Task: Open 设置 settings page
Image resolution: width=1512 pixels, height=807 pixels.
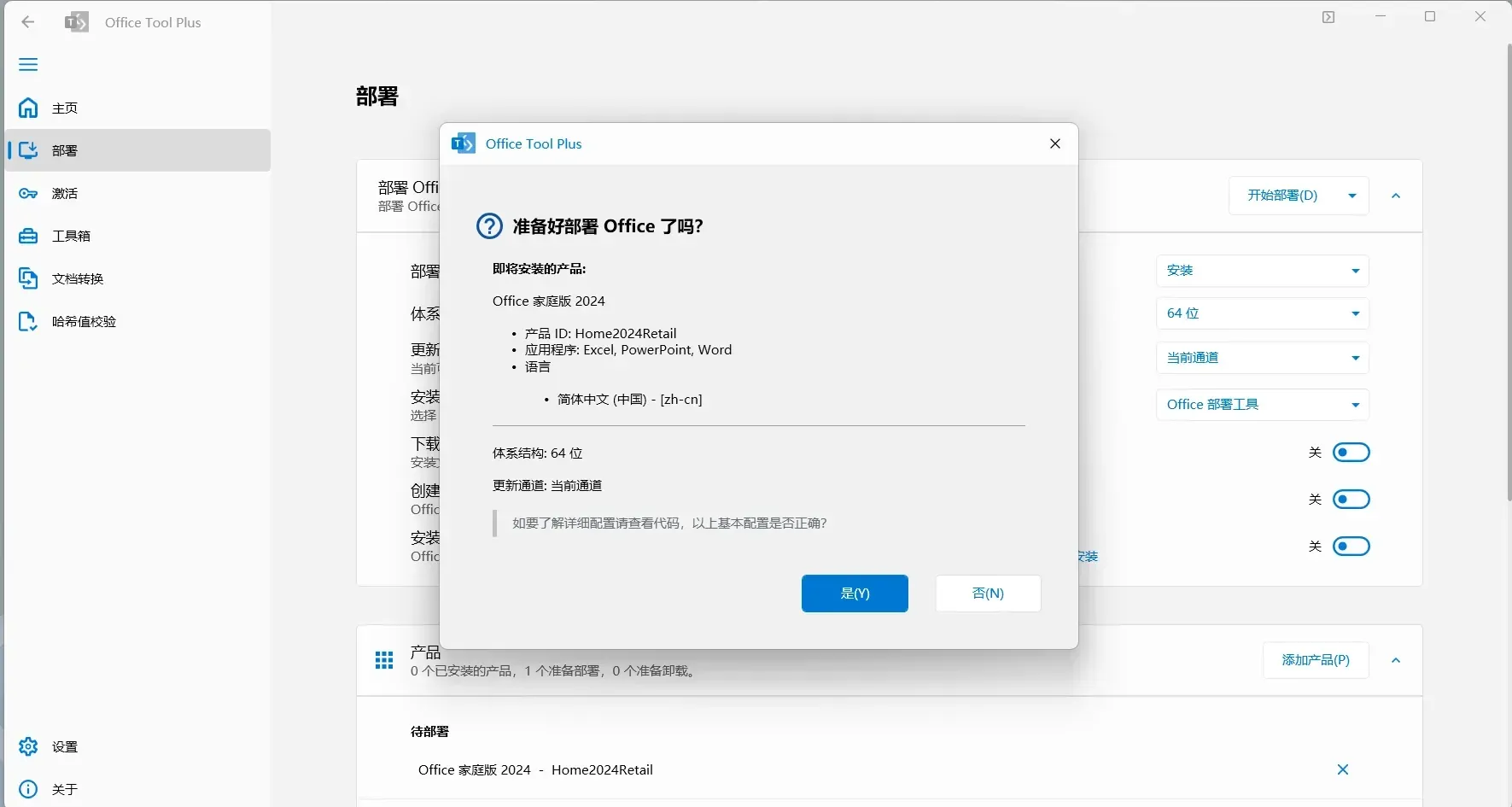Action: (x=137, y=746)
